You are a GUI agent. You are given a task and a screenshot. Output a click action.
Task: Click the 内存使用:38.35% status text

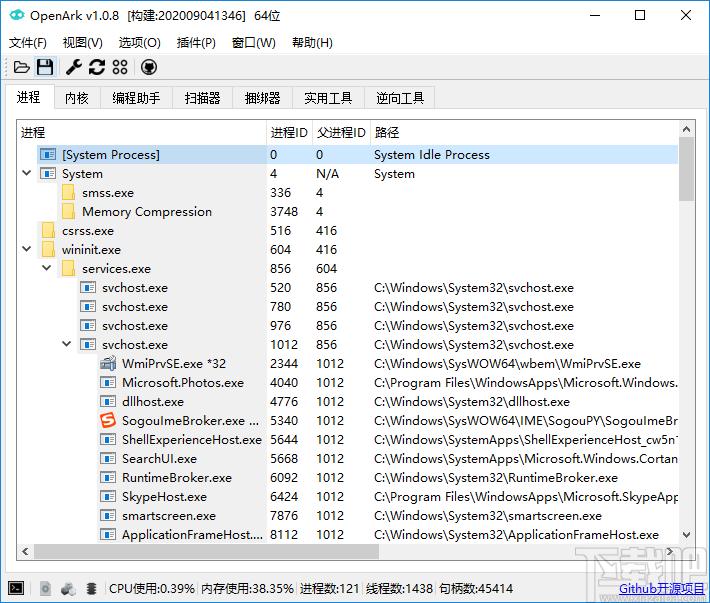click(x=247, y=589)
